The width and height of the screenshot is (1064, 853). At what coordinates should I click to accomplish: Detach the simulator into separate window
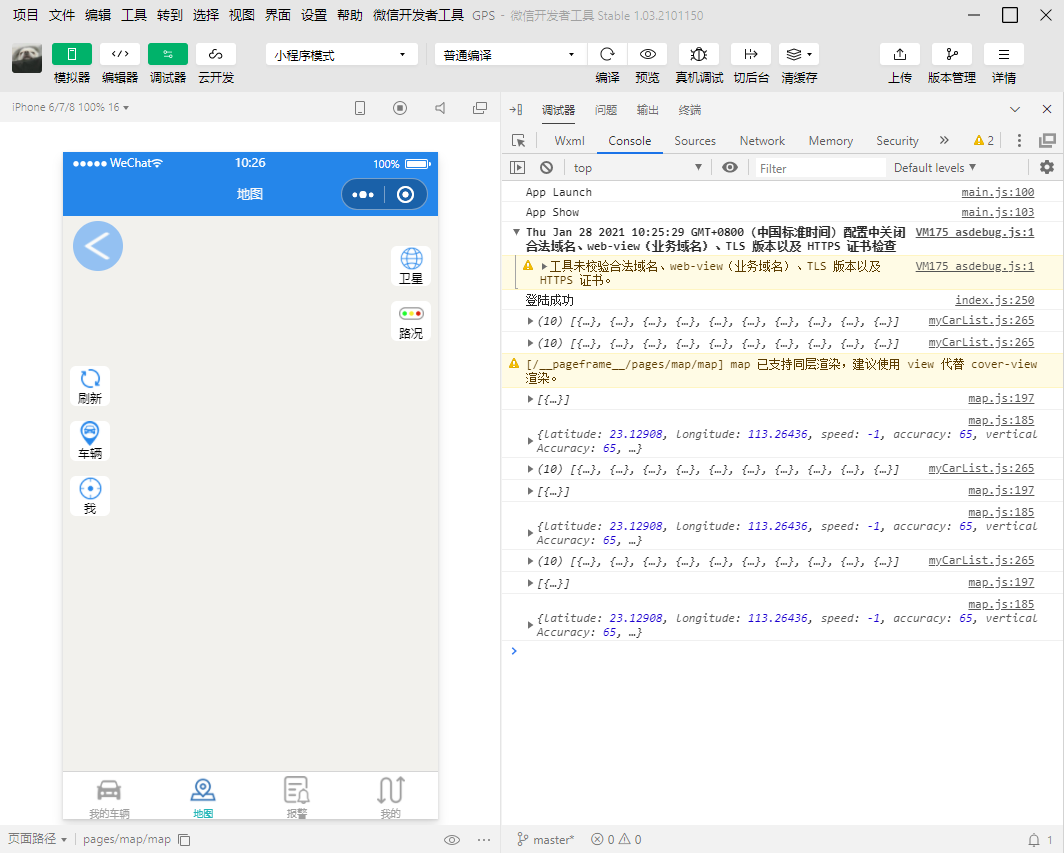pyautogui.click(x=480, y=108)
